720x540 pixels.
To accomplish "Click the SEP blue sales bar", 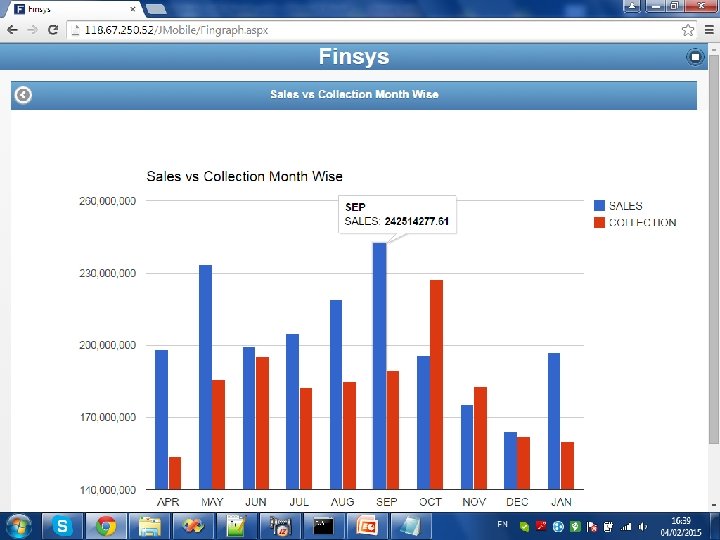I will (380, 366).
